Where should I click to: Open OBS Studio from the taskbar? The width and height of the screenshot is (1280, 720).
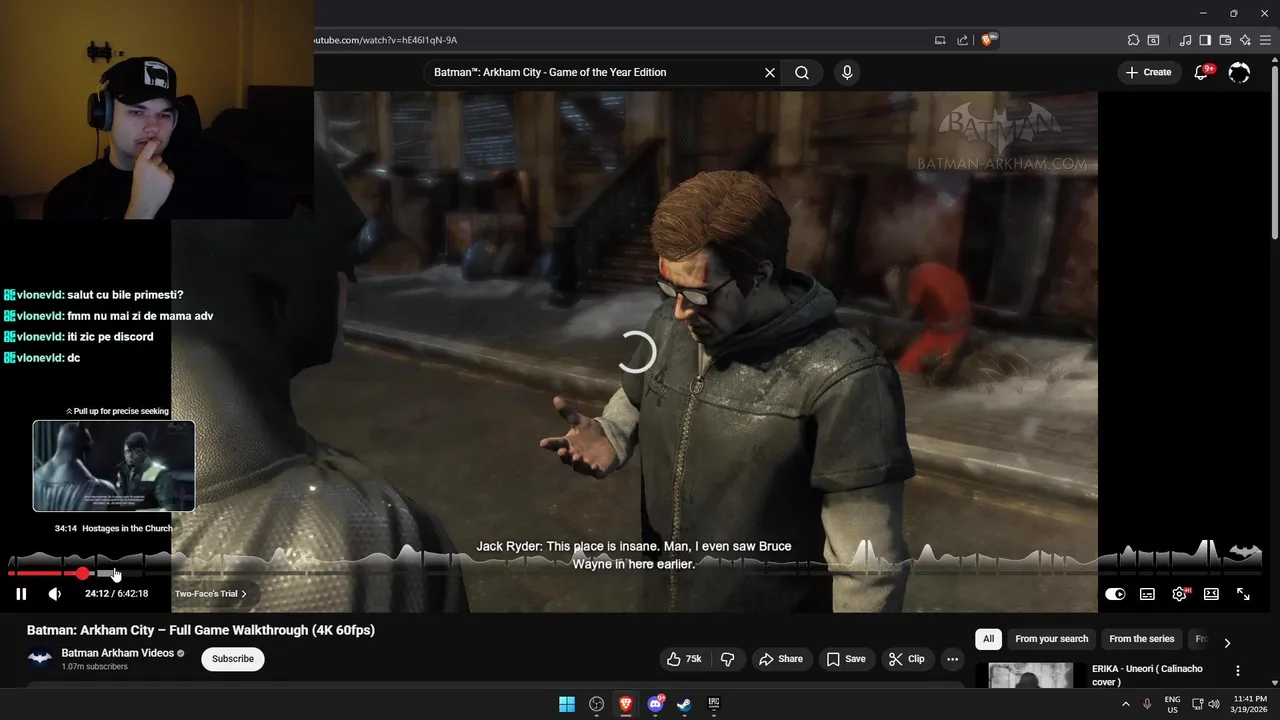coord(597,704)
